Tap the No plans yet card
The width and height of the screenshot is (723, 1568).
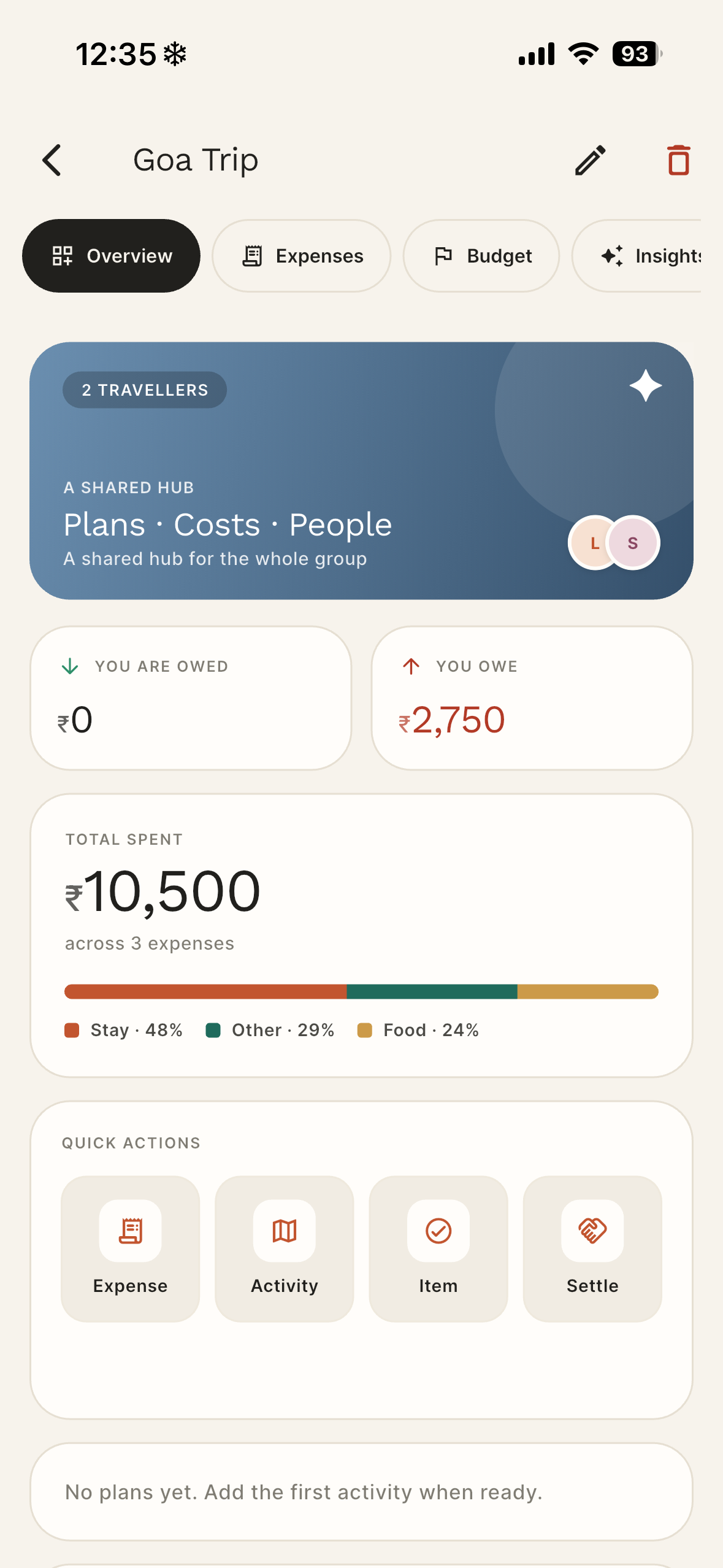tap(361, 1492)
